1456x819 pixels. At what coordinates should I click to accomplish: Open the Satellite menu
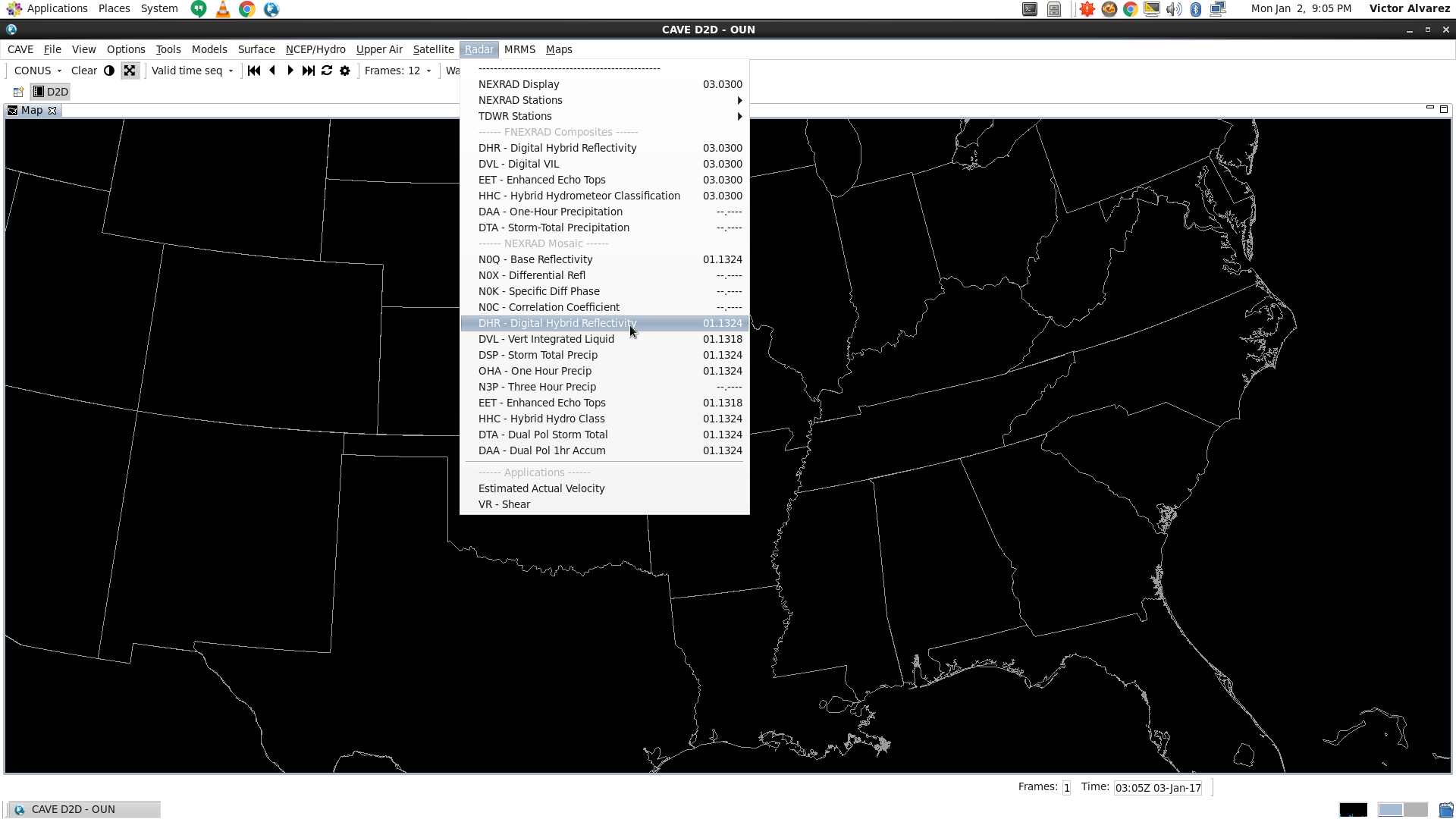pos(433,49)
